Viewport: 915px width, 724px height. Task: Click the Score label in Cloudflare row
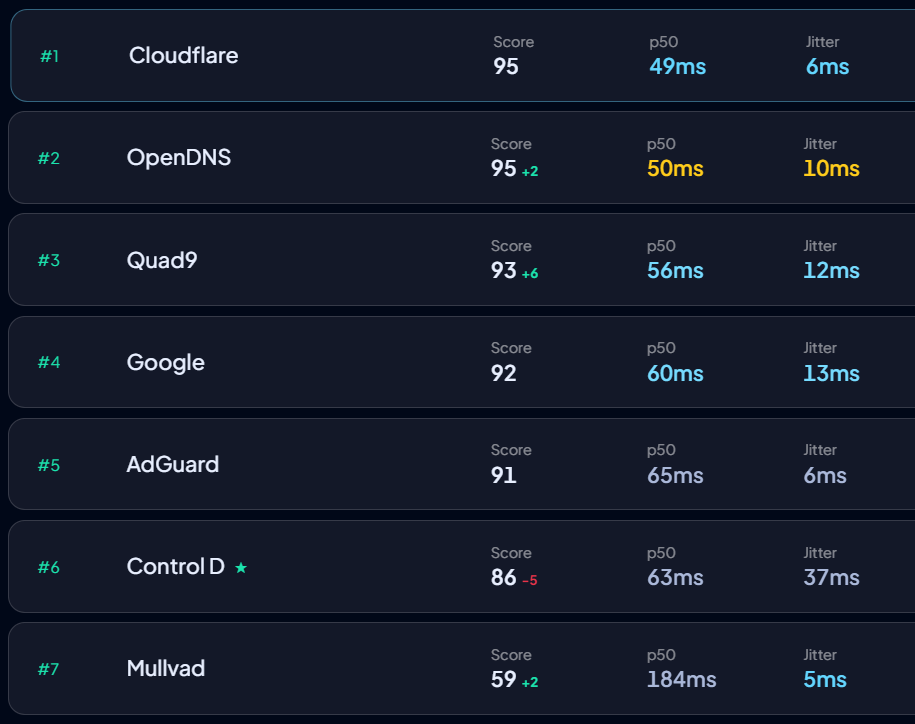(x=514, y=42)
